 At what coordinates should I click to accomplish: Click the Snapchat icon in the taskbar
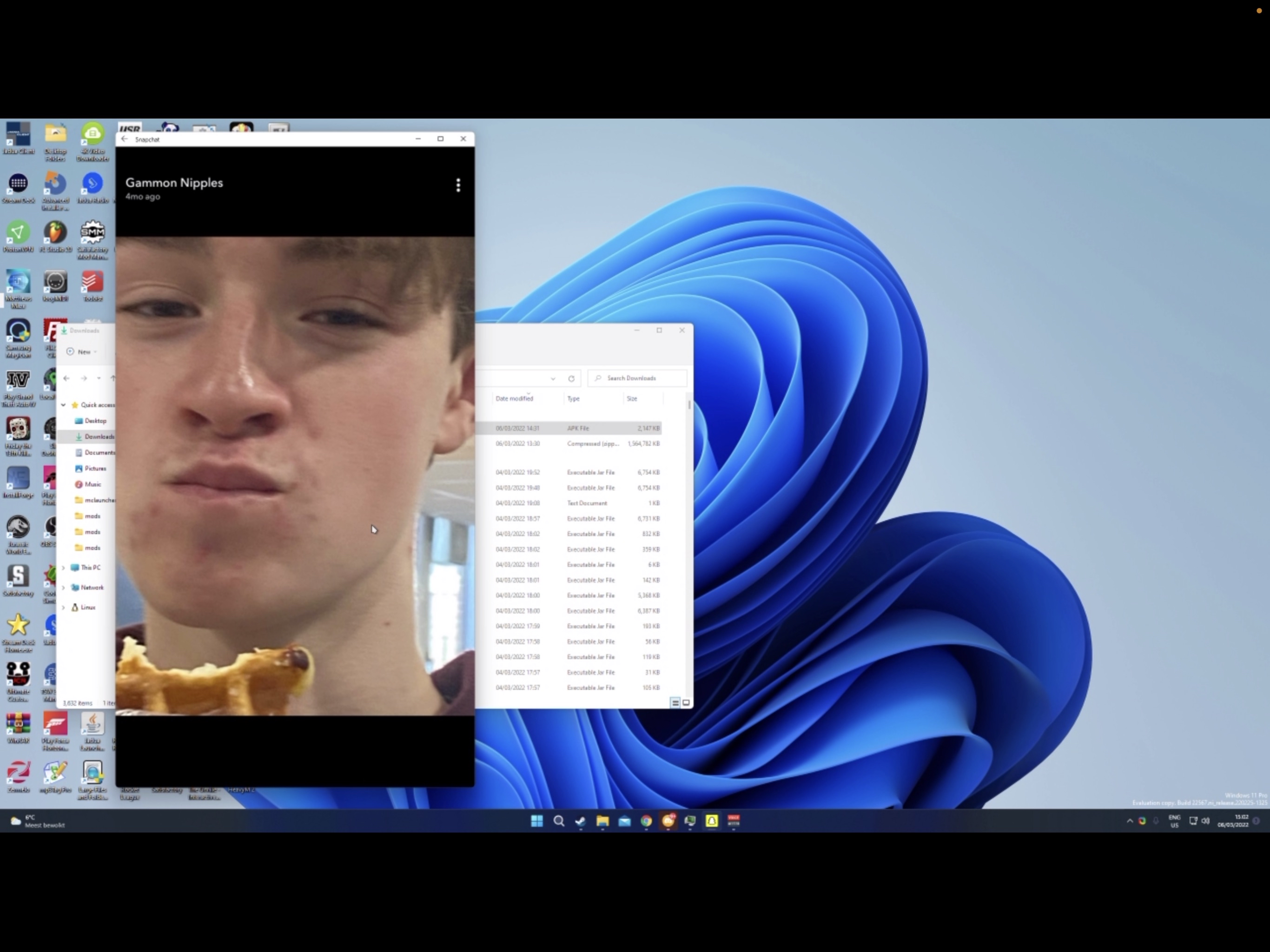711,821
